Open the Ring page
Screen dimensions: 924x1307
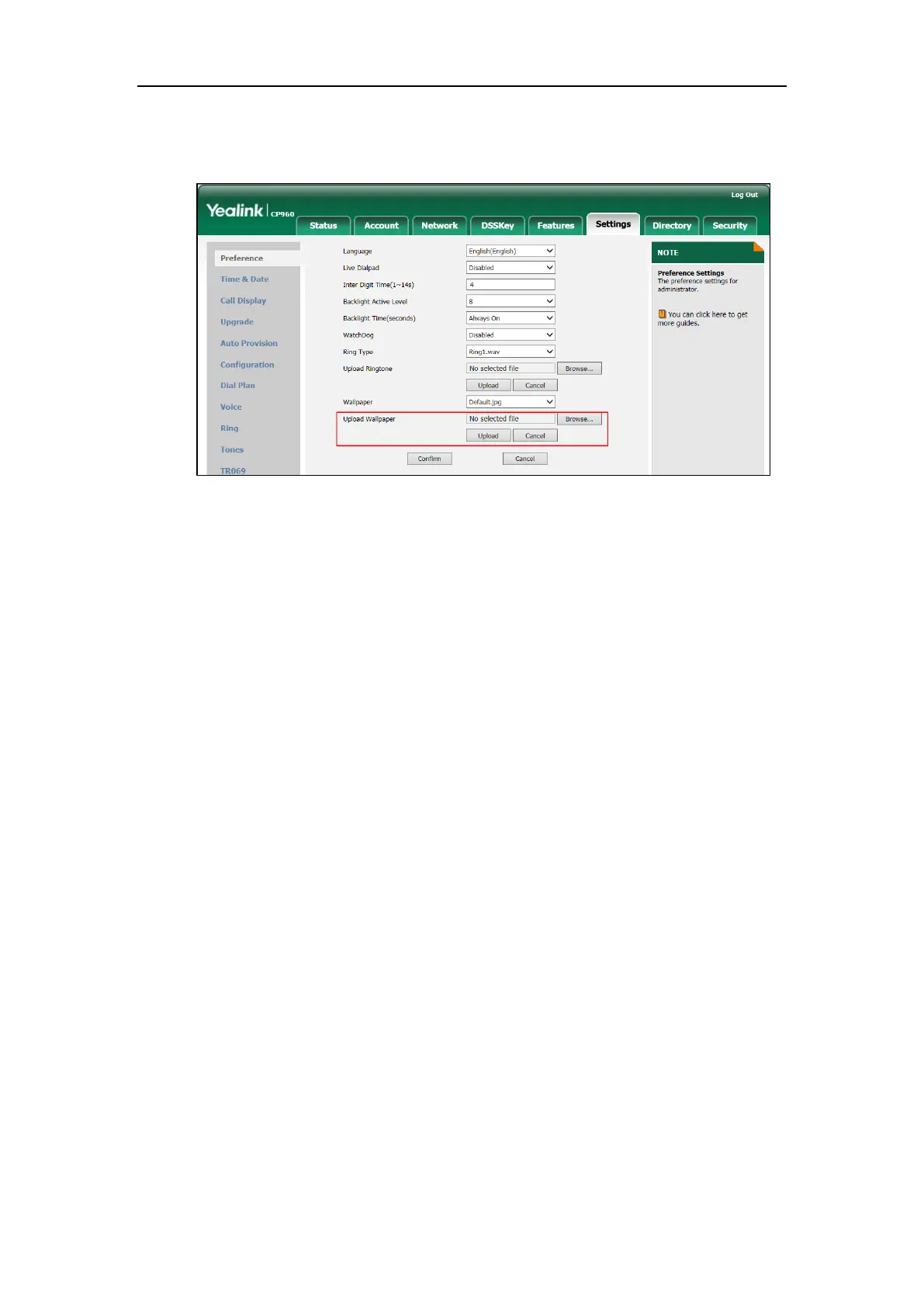click(229, 428)
